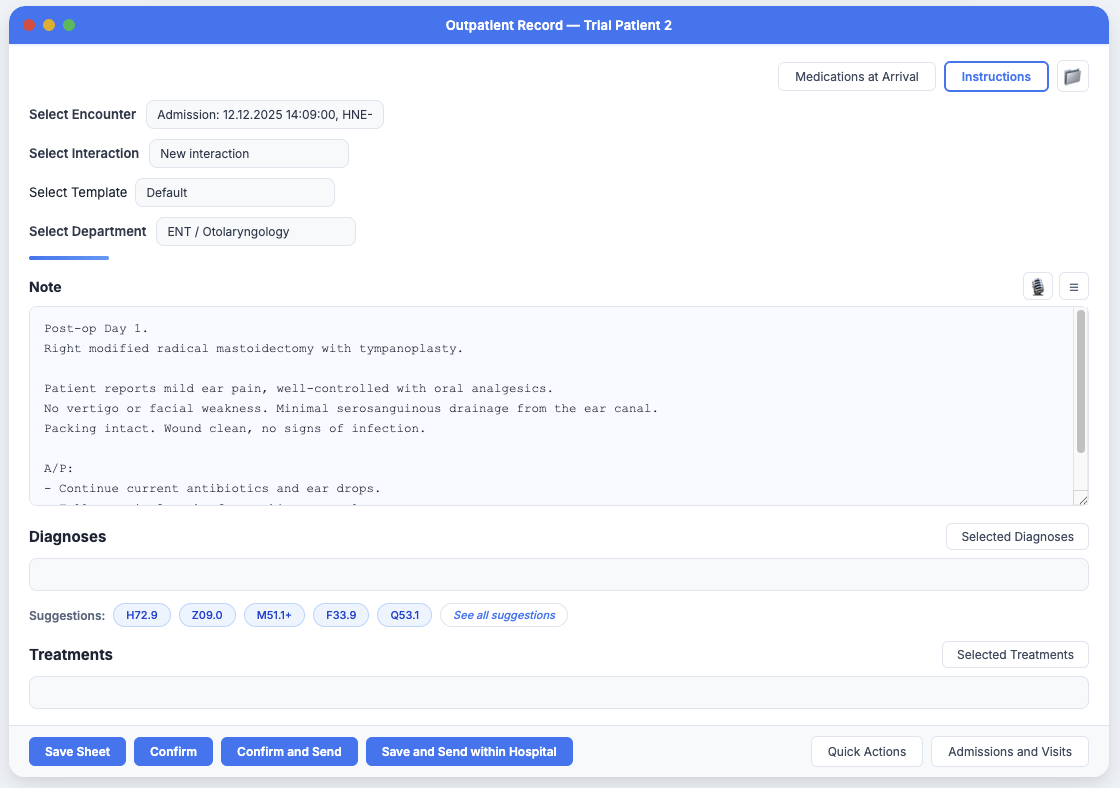Open the Select Encounter dropdown
Image resolution: width=1120 pixels, height=788 pixels.
click(265, 115)
